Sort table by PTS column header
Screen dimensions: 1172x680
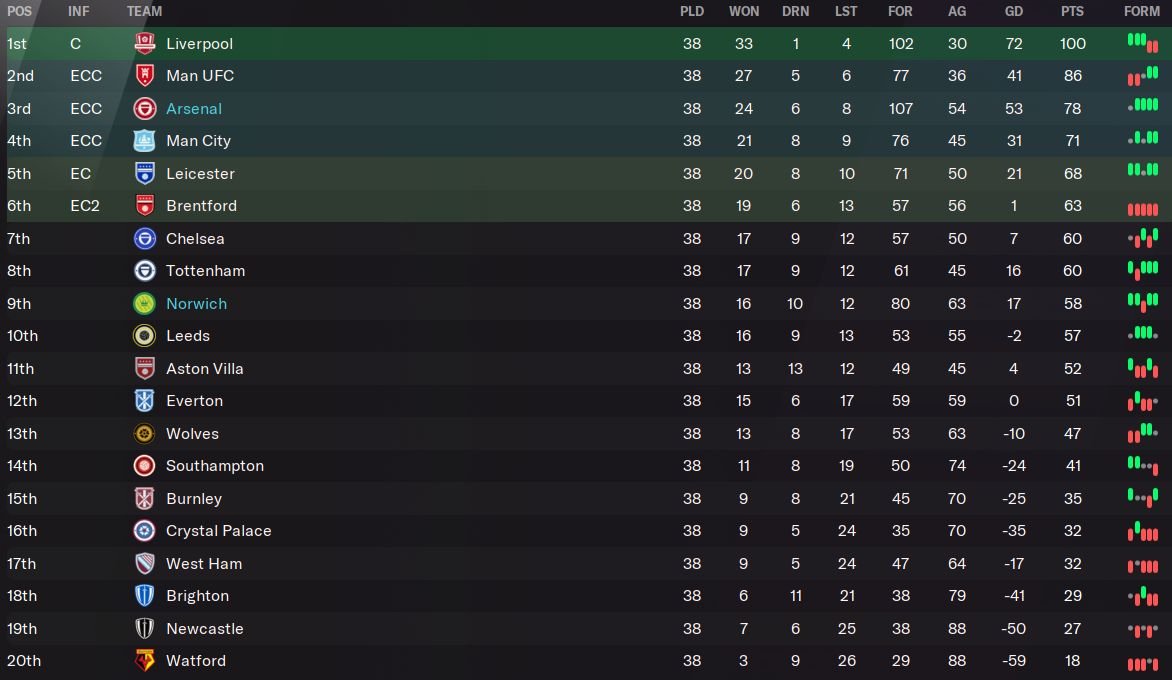tap(1072, 11)
